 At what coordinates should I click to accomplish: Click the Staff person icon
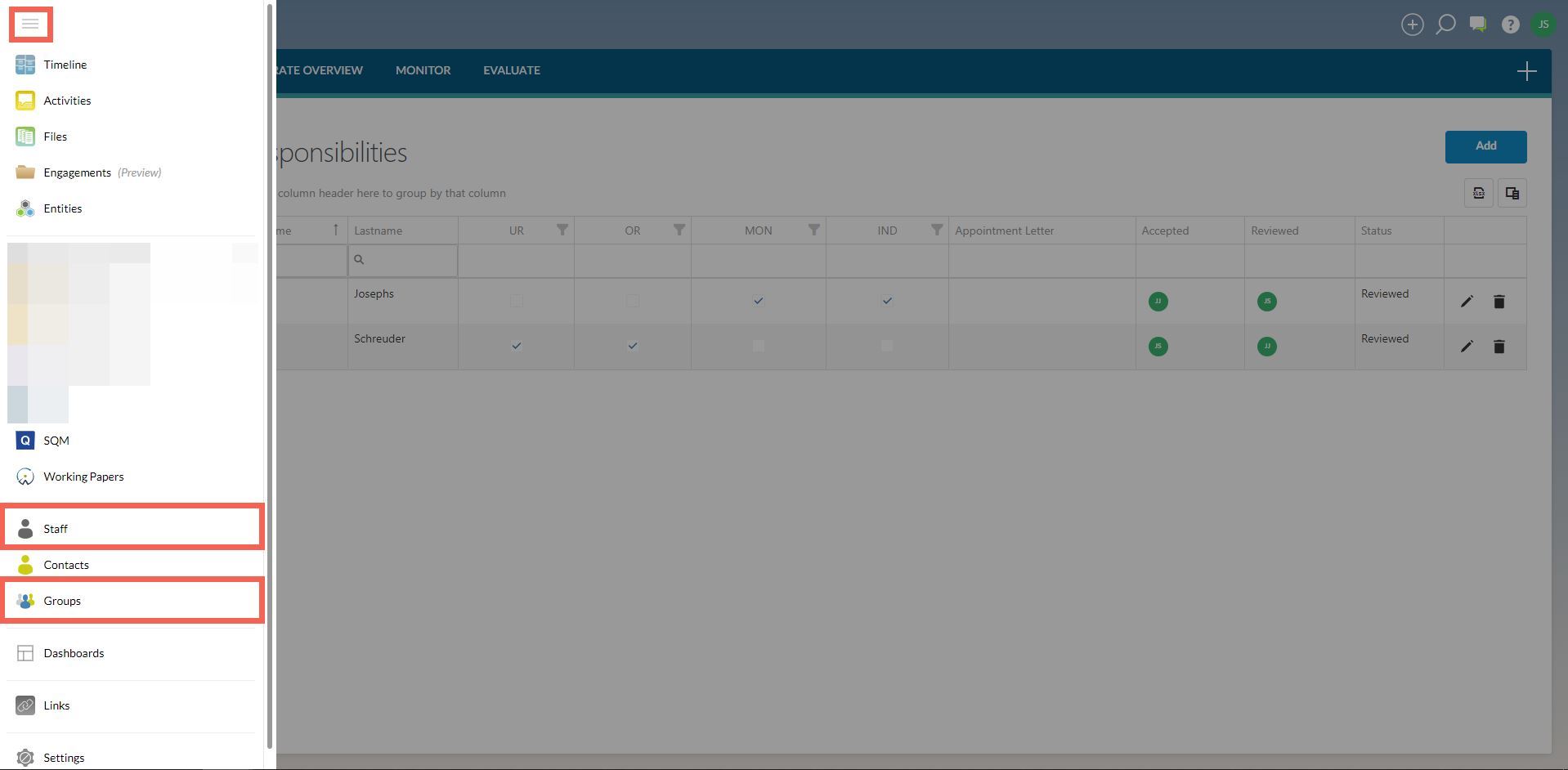point(25,529)
